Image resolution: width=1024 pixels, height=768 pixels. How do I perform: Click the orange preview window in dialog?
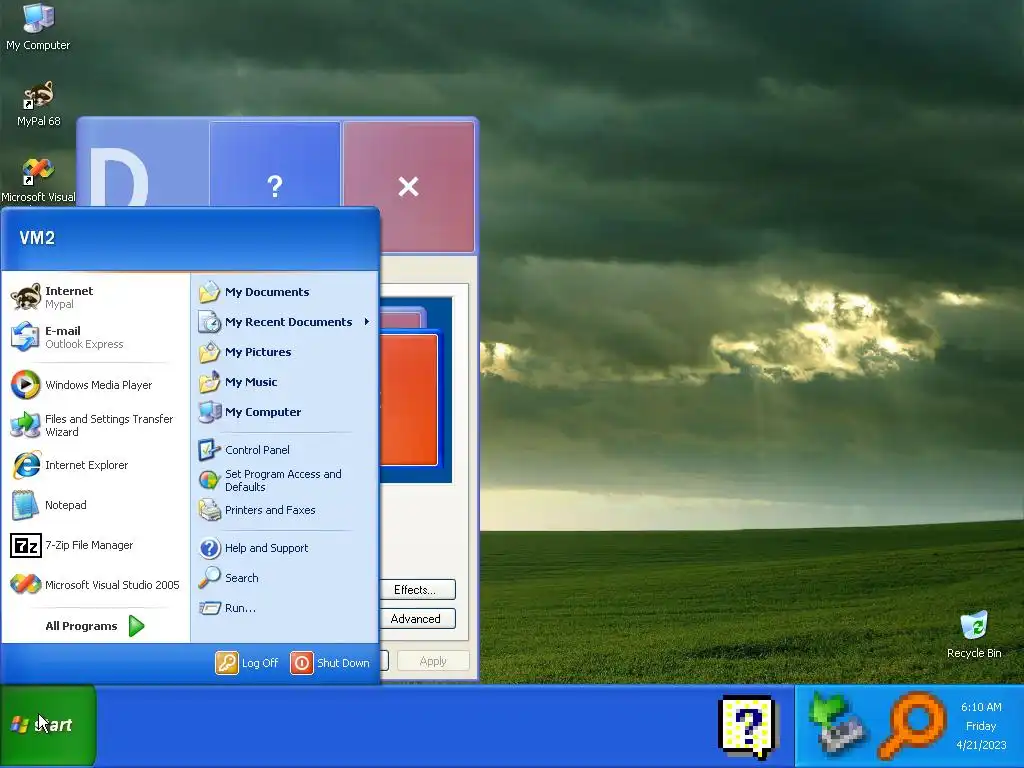coord(409,400)
